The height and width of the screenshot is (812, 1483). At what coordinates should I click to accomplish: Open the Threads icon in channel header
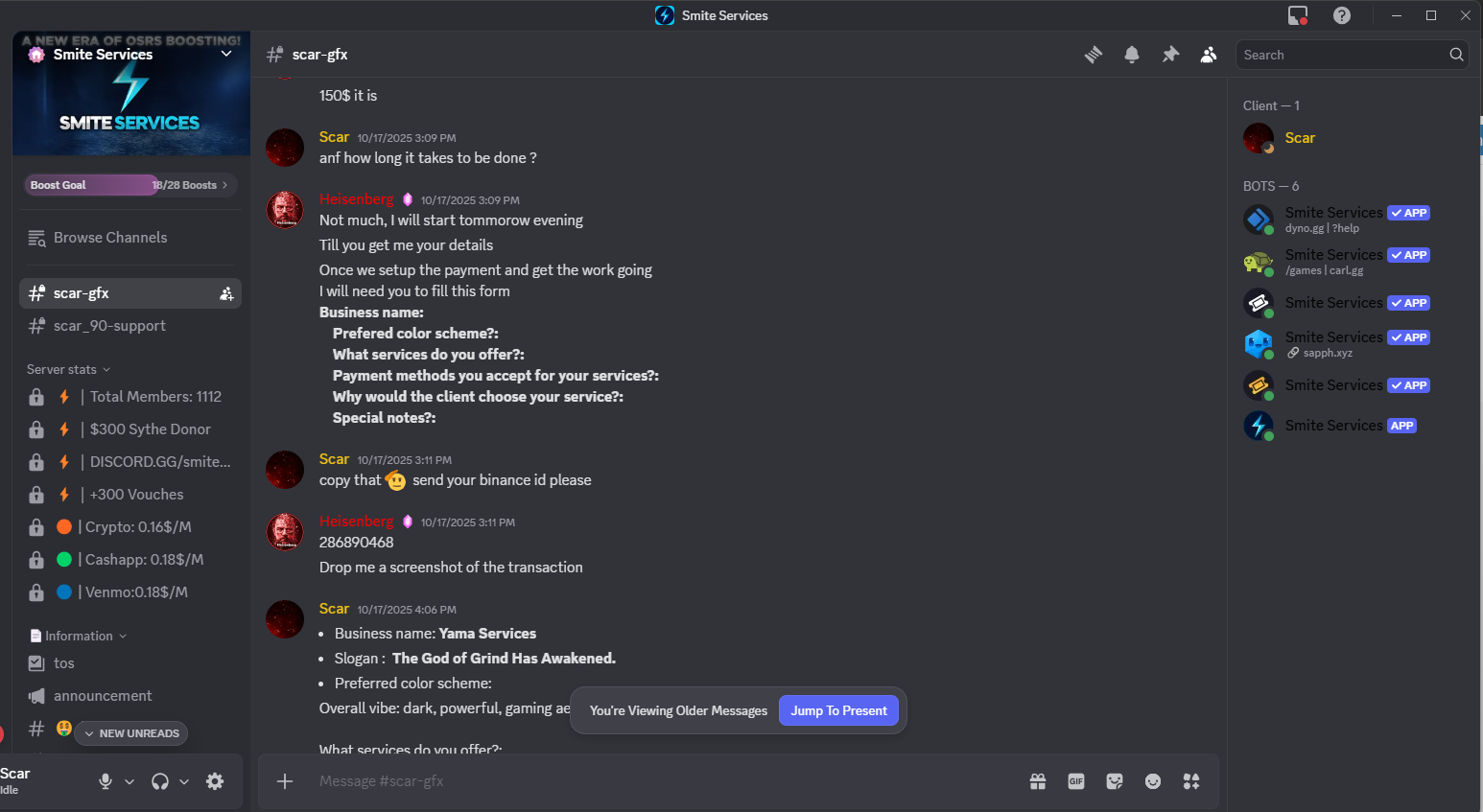pyautogui.click(x=1094, y=55)
